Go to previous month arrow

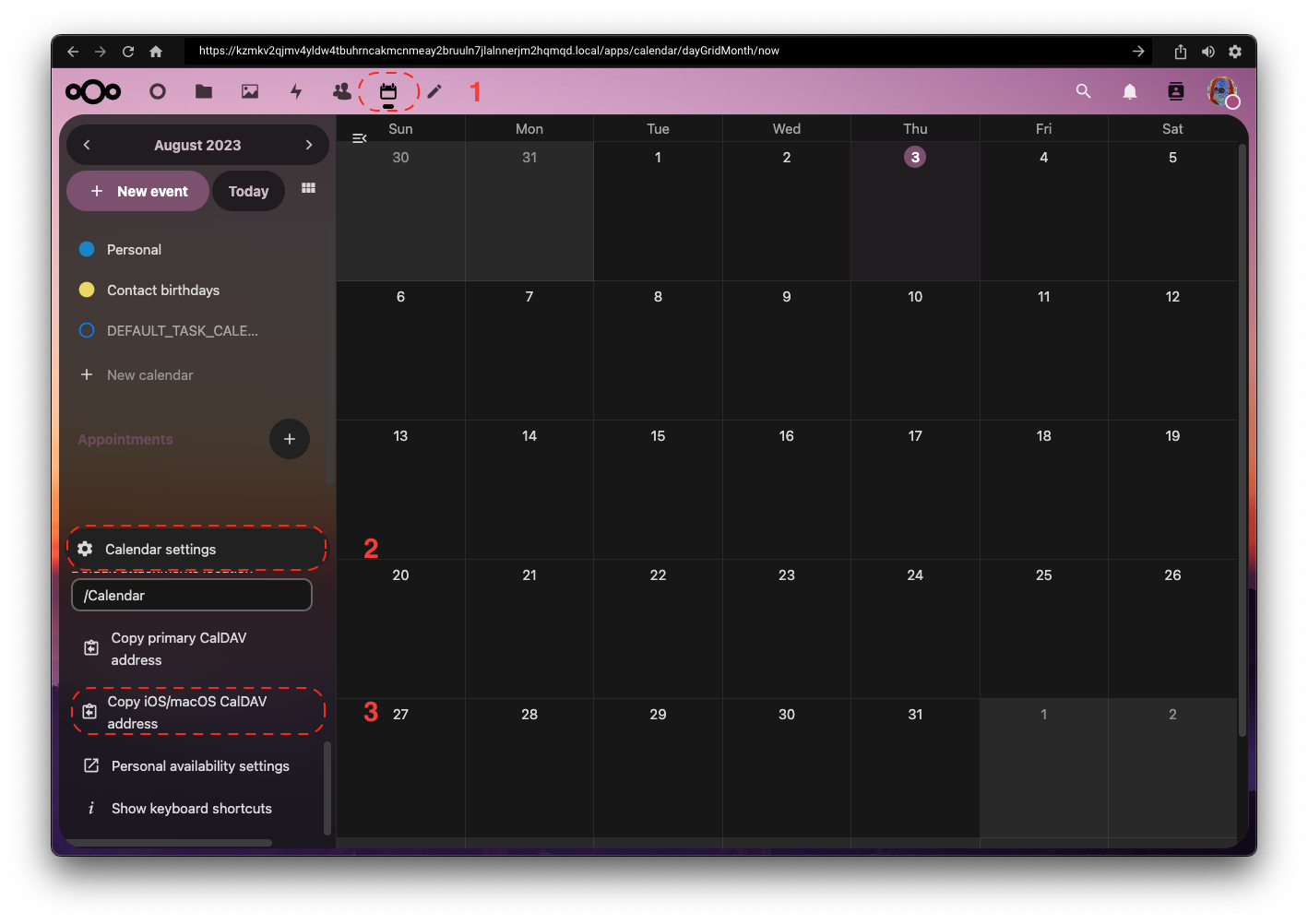(87, 145)
